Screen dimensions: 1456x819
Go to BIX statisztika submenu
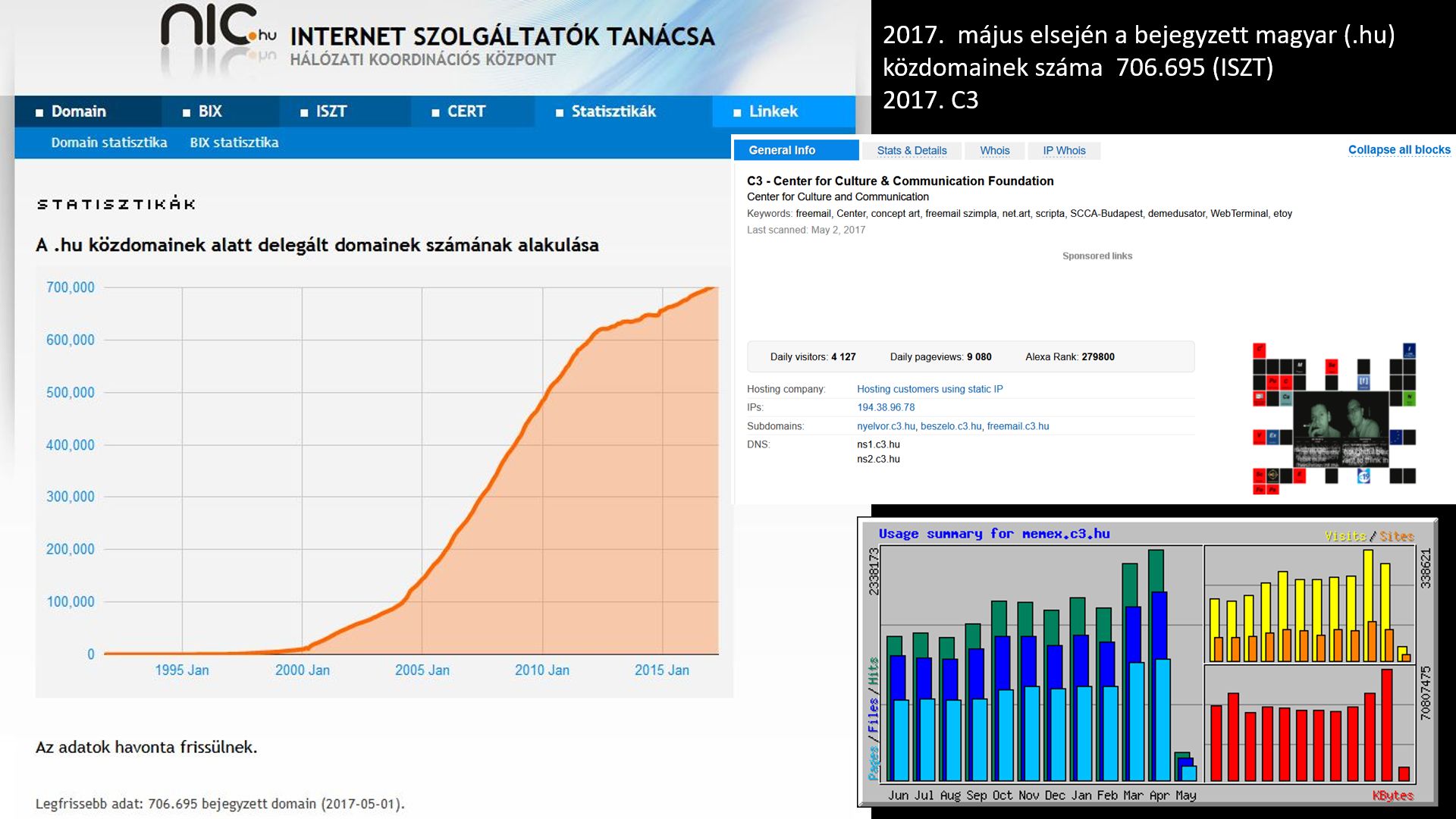pyautogui.click(x=234, y=143)
